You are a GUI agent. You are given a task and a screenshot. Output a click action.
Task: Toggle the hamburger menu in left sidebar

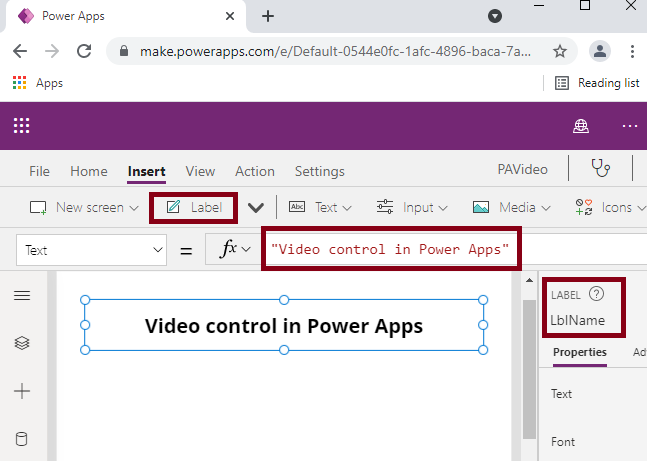click(22, 296)
